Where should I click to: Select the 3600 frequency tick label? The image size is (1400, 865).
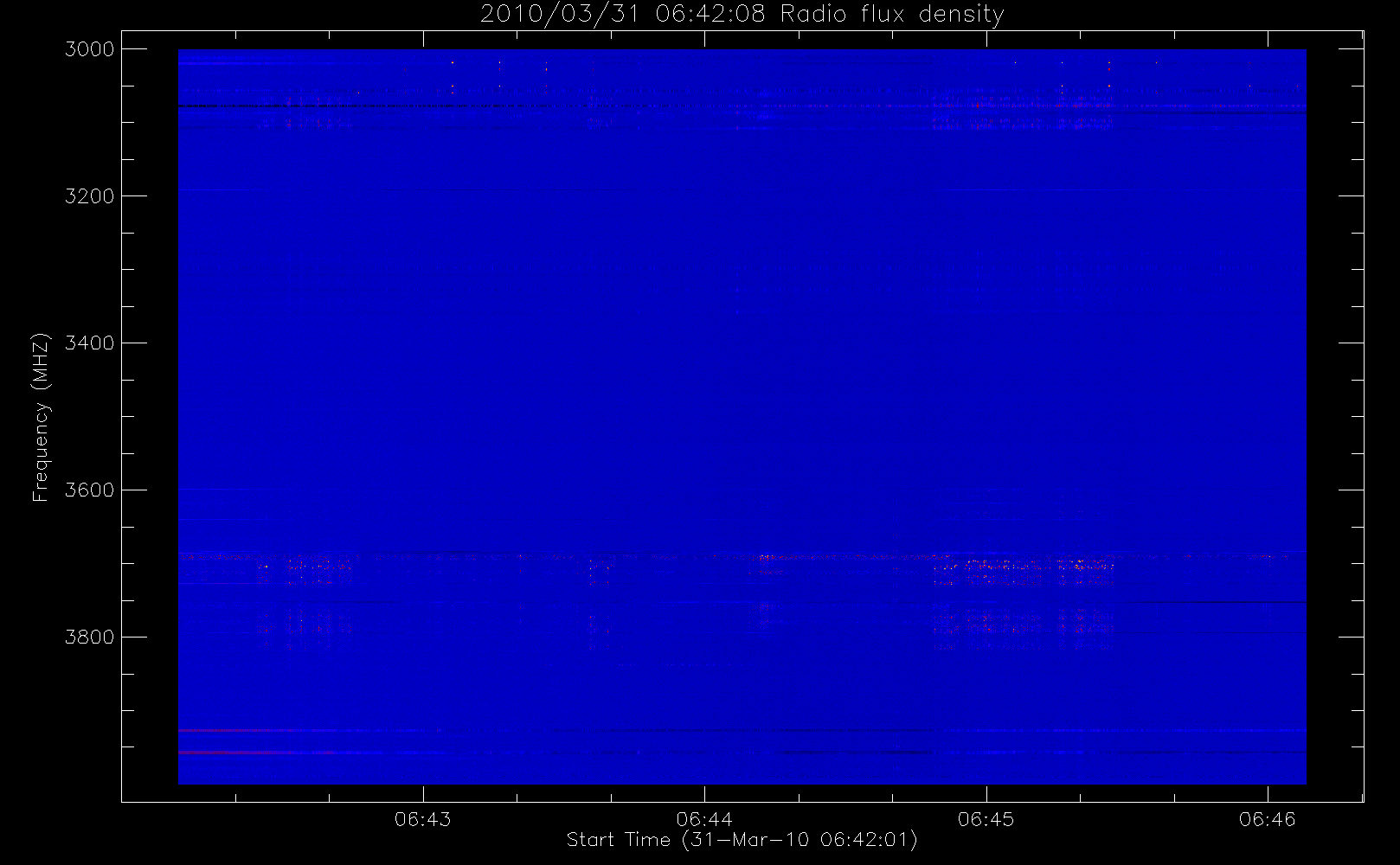click(x=90, y=490)
